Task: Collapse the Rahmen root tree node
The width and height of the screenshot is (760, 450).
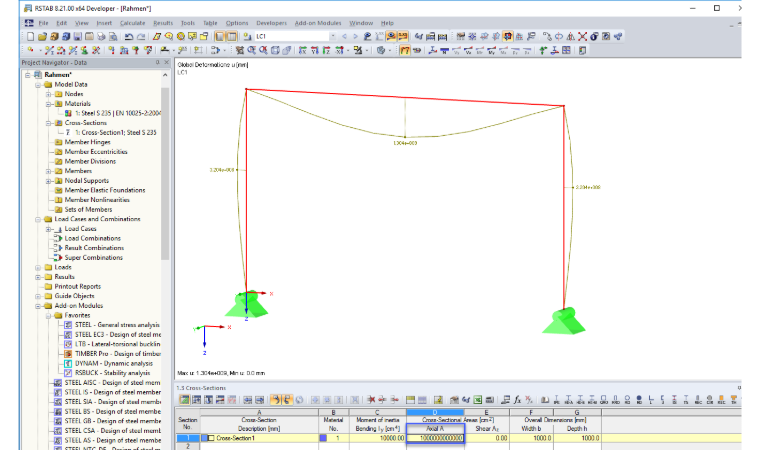Action: (28, 75)
